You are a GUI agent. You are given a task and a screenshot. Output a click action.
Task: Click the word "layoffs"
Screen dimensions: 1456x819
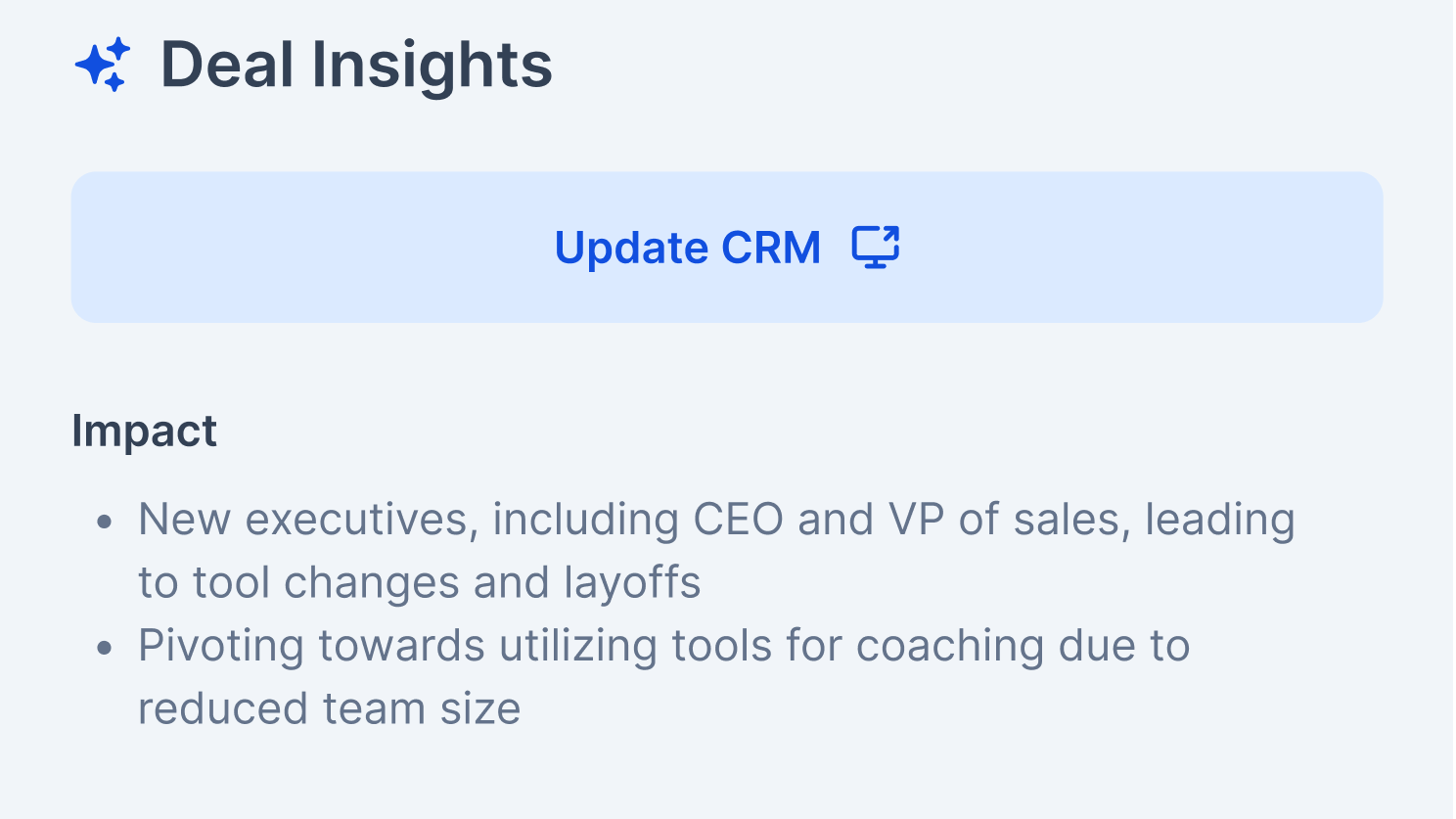632,583
